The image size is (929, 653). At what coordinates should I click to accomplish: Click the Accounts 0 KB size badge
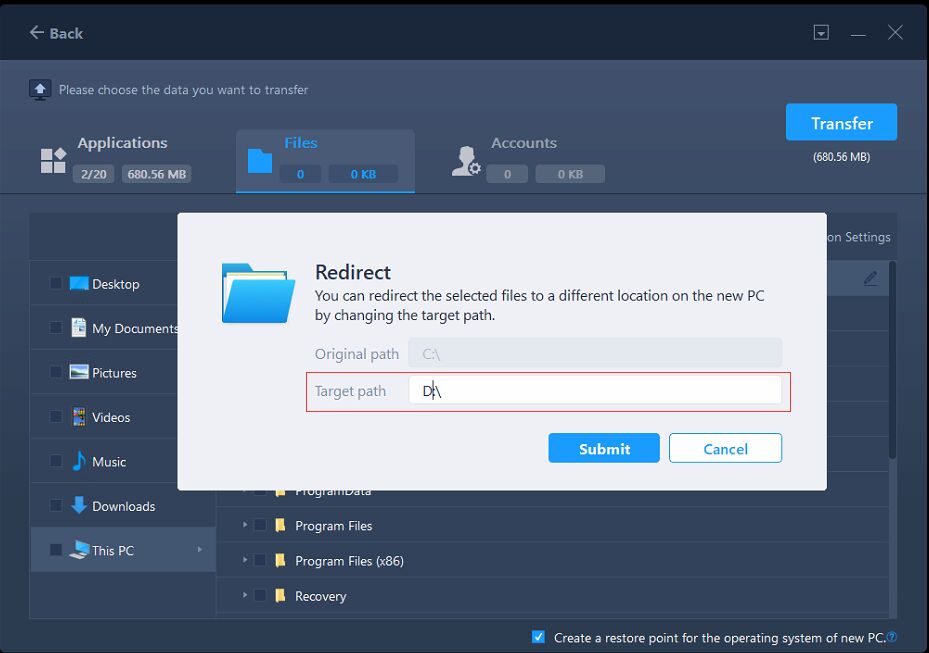[570, 174]
